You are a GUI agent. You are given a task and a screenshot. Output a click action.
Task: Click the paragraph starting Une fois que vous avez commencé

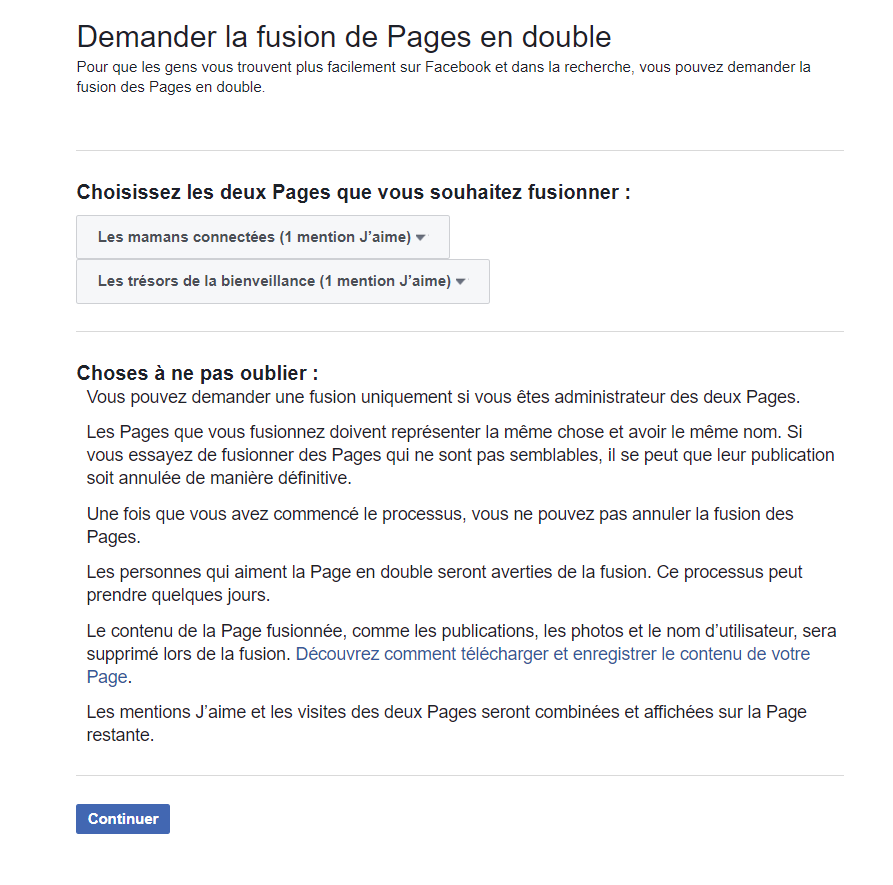coord(440,525)
